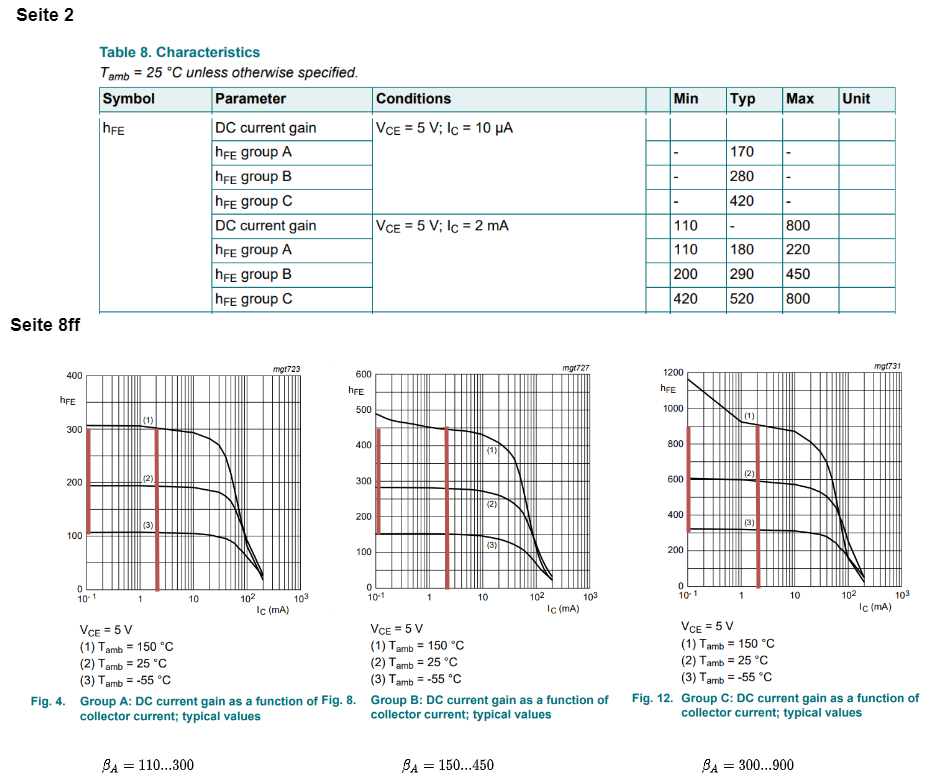Click curve label (1) in Group B graph
This screenshot has width=931, height=781.
click(492, 451)
